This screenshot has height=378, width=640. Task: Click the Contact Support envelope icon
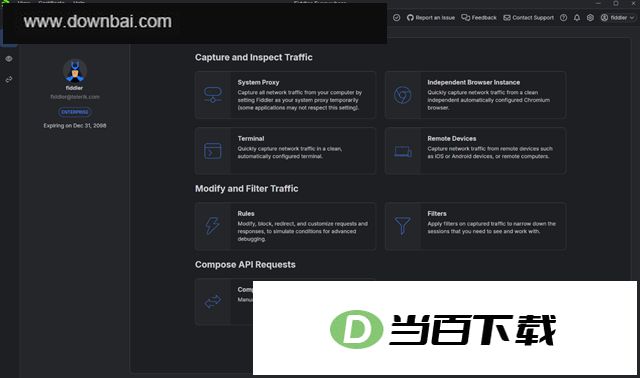pyautogui.click(x=507, y=18)
